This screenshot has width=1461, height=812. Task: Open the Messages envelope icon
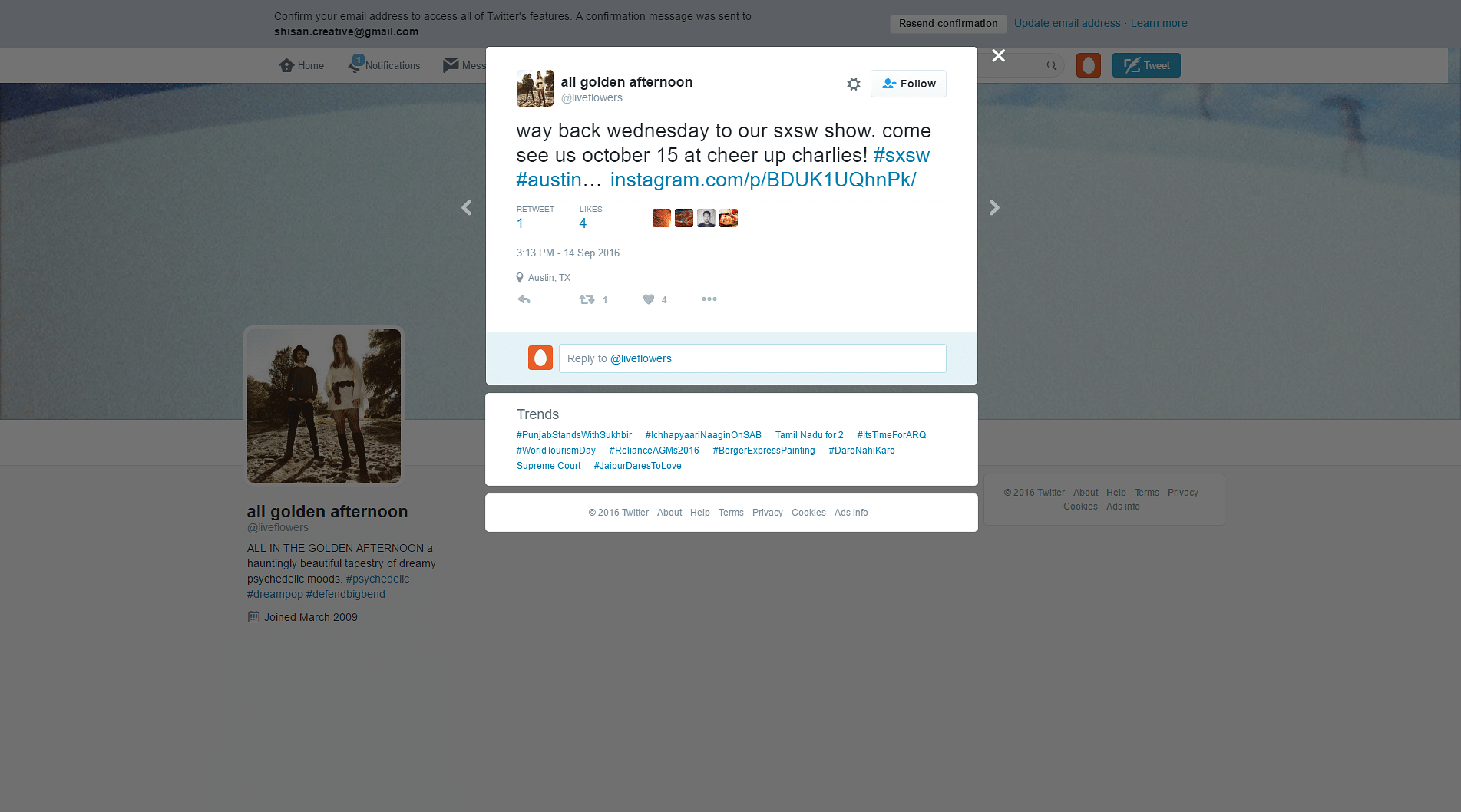451,65
